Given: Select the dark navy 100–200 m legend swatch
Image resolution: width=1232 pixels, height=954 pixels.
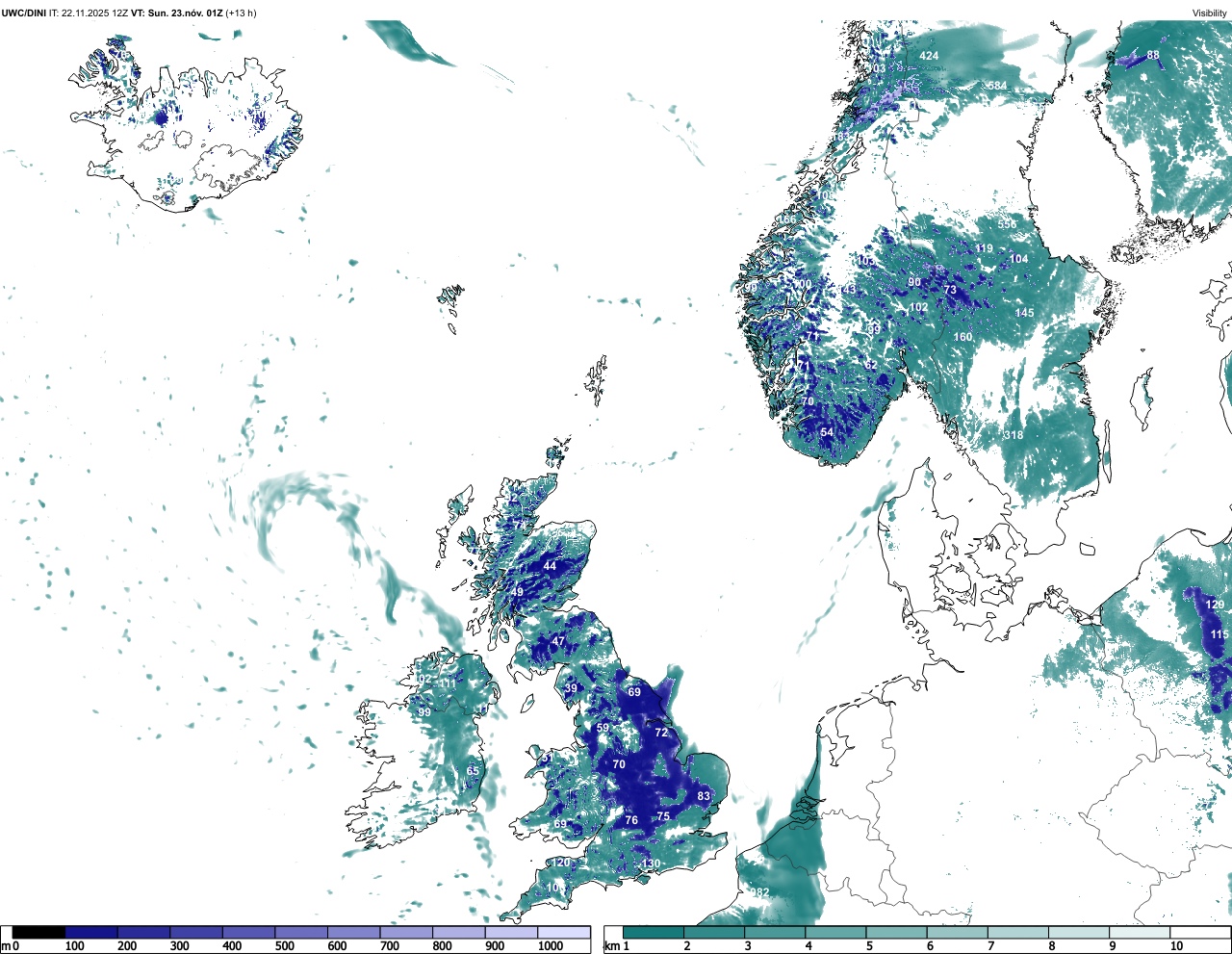Looking at the screenshot, I should pyautogui.click(x=91, y=932).
